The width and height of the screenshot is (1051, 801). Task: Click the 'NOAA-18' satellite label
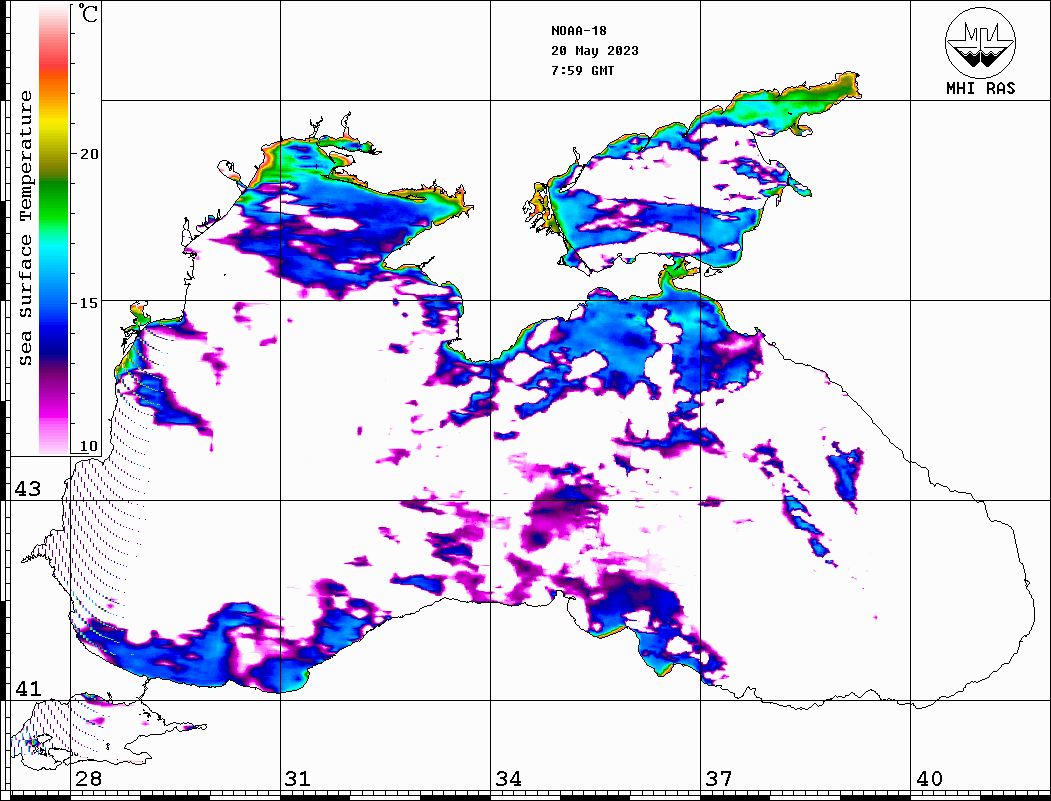point(578,31)
